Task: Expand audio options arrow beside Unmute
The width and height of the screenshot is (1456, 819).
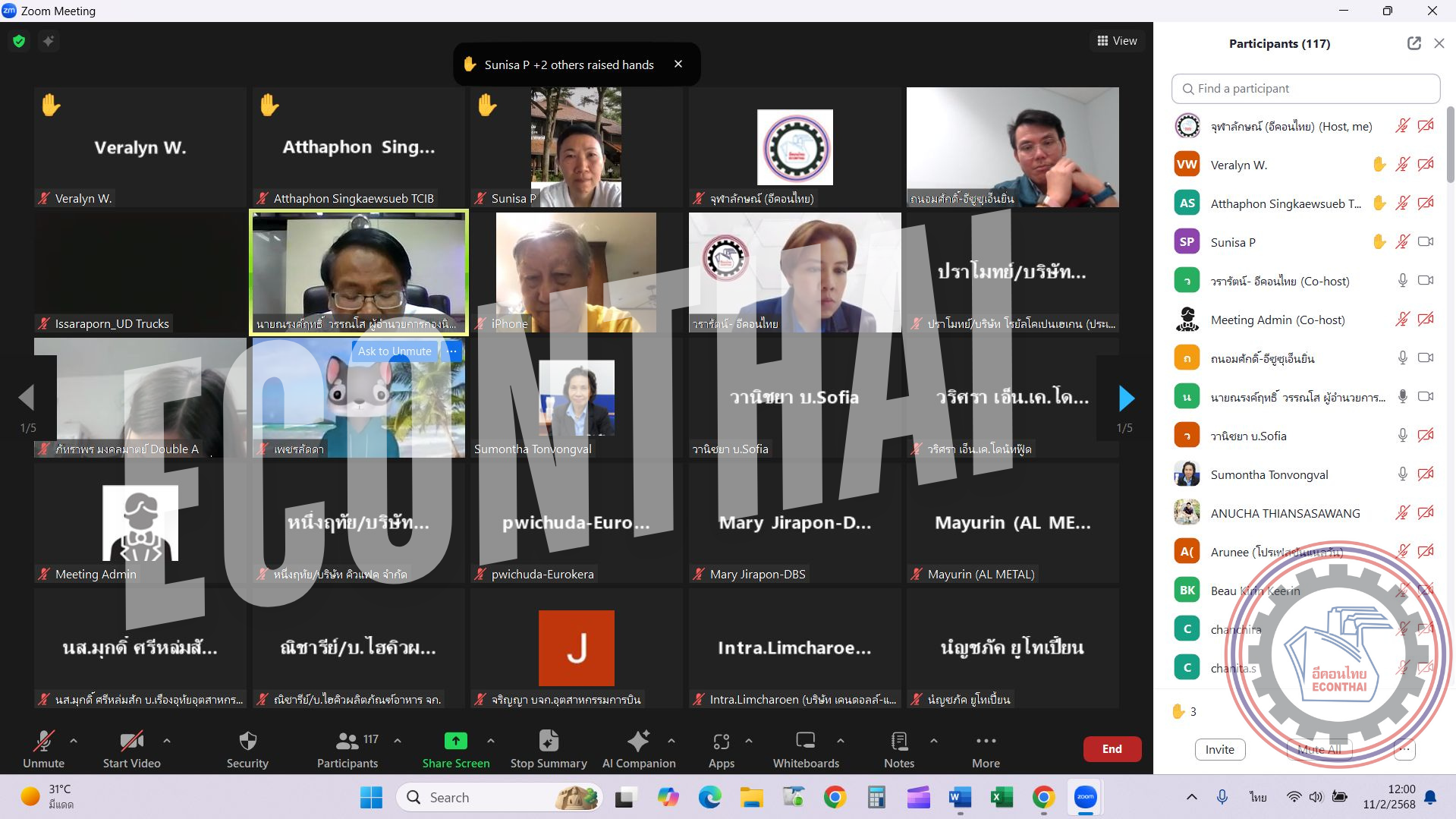Action: click(x=74, y=740)
